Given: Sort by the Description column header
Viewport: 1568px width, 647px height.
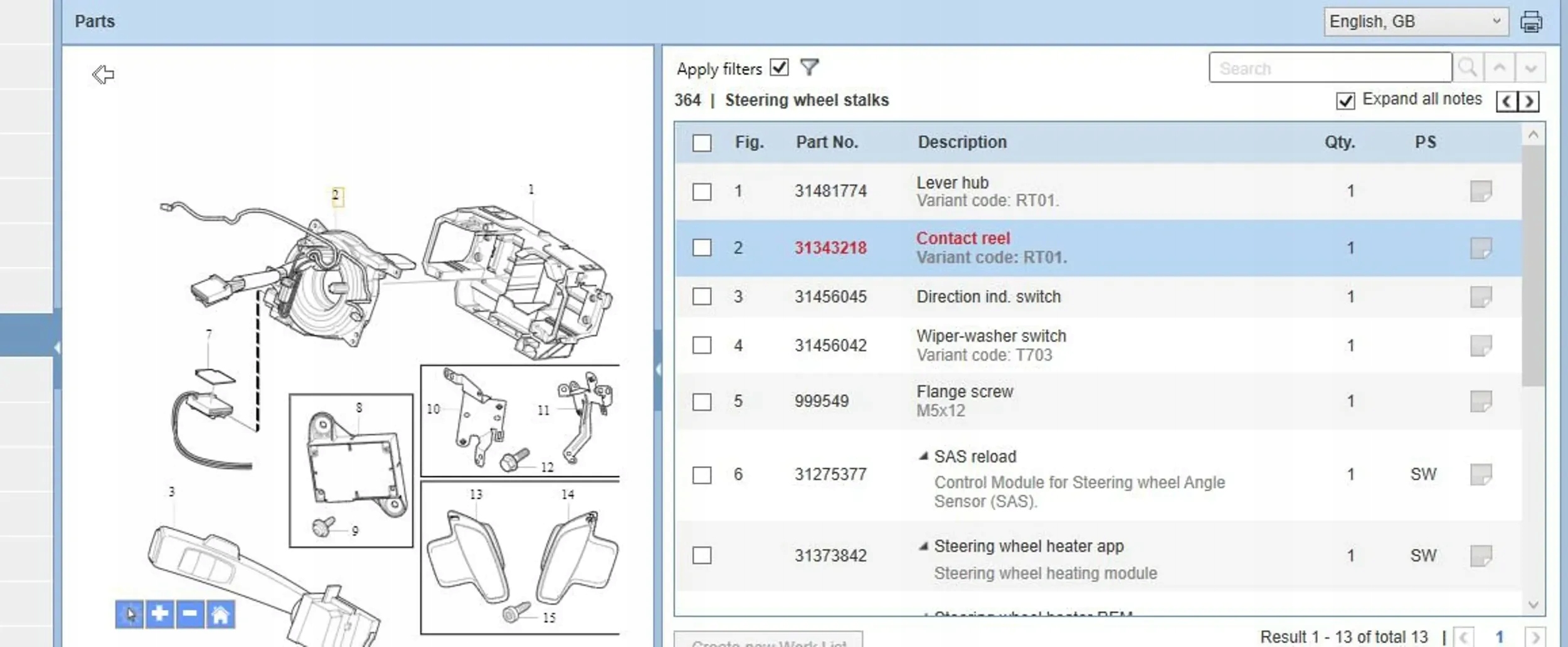Looking at the screenshot, I should [962, 142].
